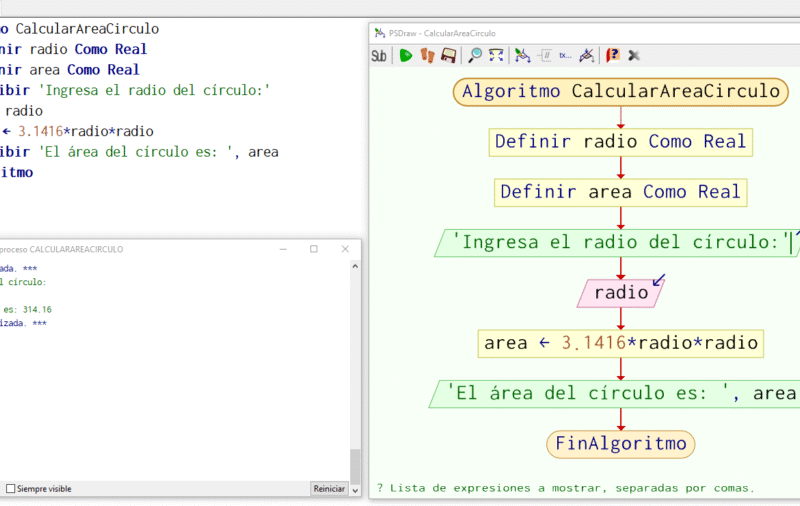Click the magnifying glass zoom icon
Viewport: 800px width, 506px height.
coord(475,56)
